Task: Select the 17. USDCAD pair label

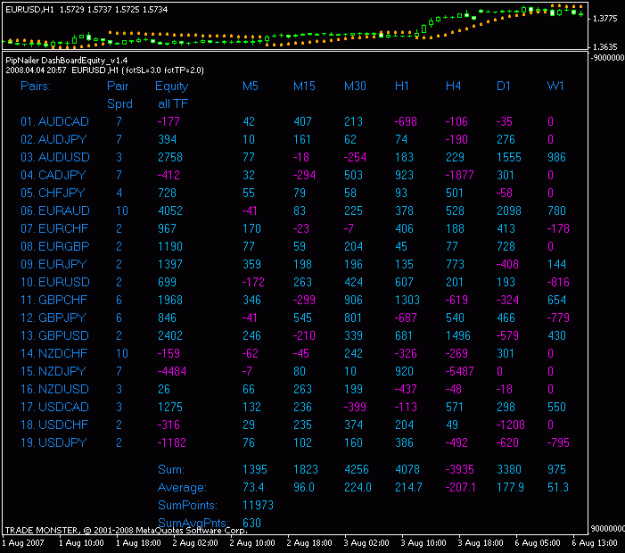Action: pos(55,407)
